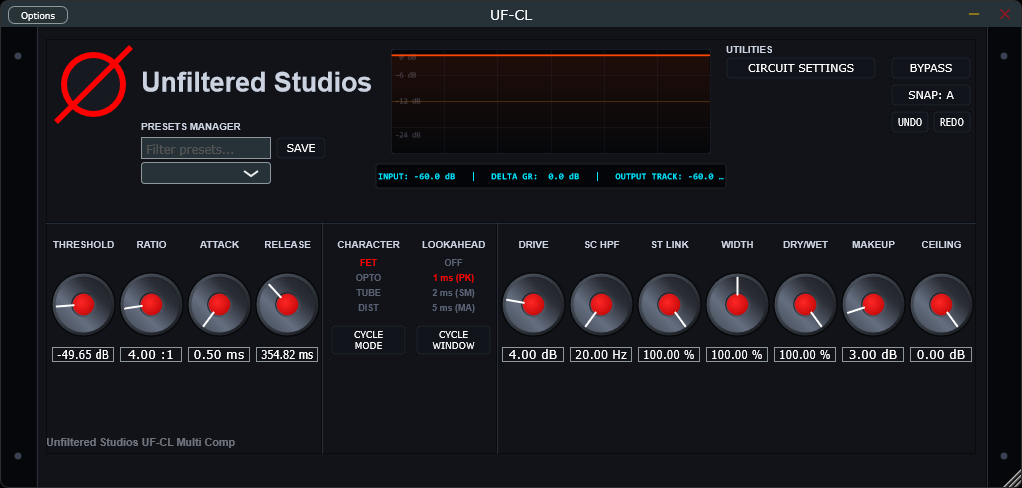
Task: Click the Drive knob
Action: pos(533,304)
